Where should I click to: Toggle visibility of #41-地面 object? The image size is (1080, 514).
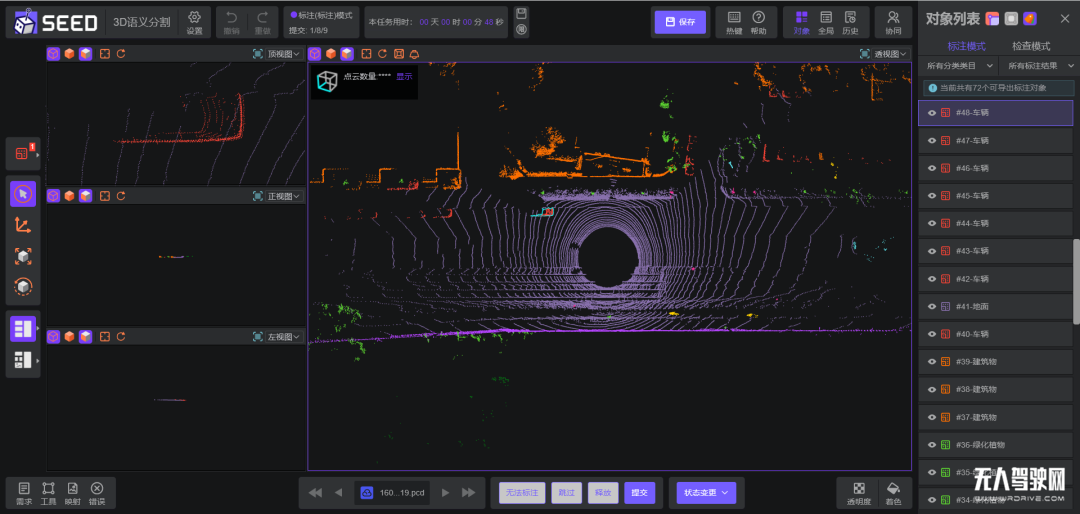(932, 307)
